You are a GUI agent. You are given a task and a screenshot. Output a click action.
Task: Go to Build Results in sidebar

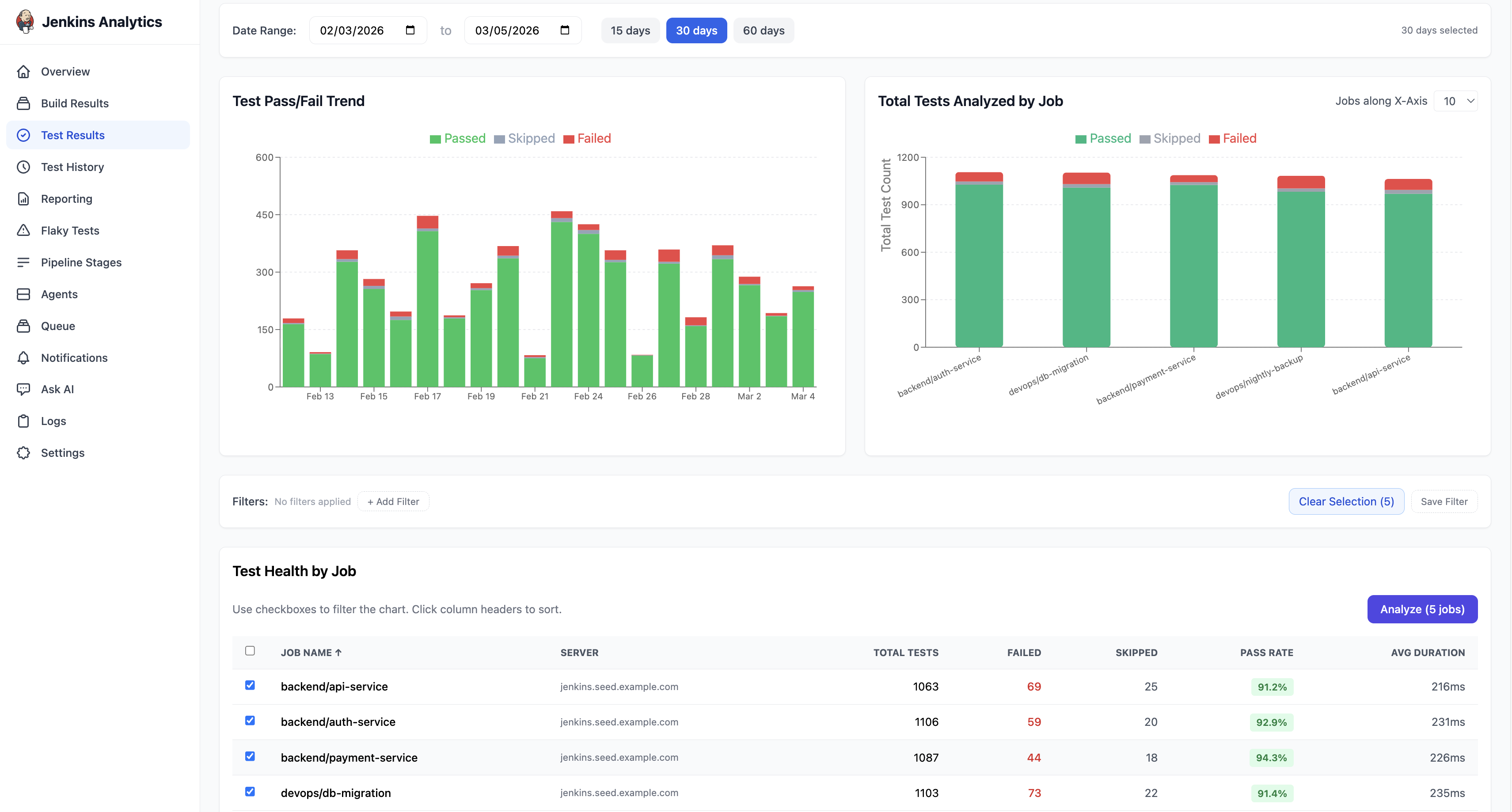tap(75, 103)
